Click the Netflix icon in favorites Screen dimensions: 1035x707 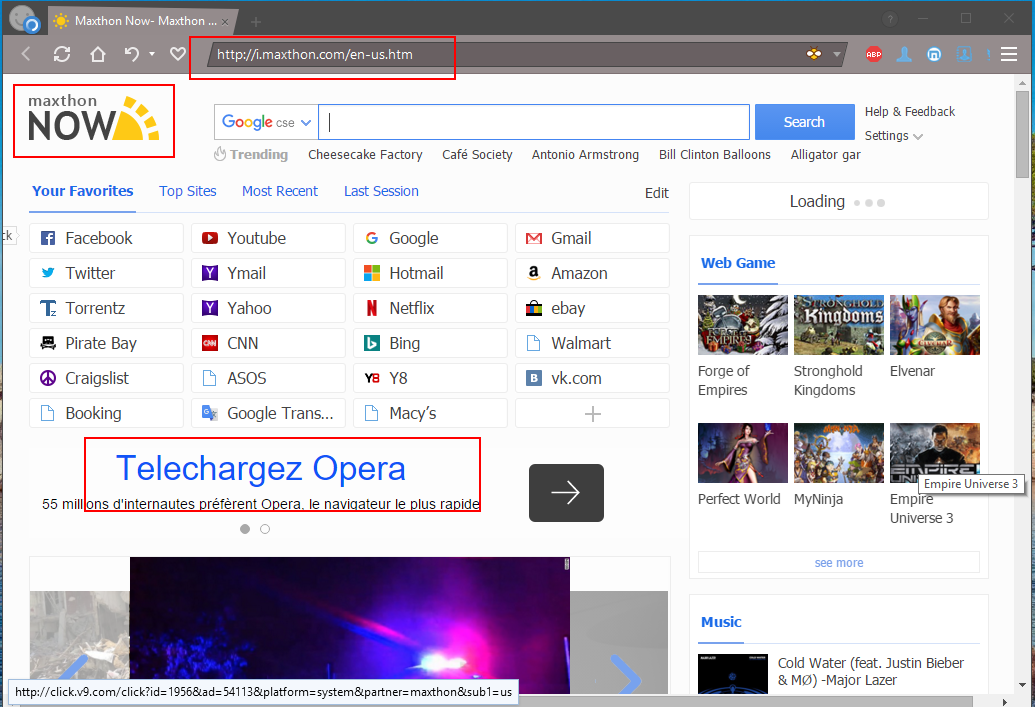(372, 308)
